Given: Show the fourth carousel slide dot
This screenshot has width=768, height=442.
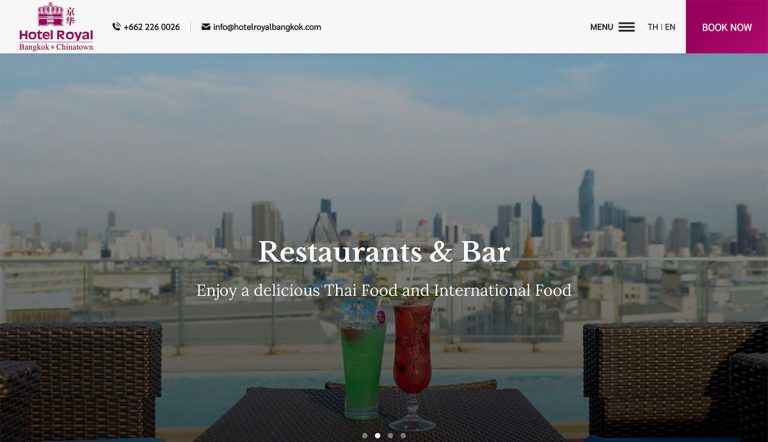Looking at the screenshot, I should tap(403, 435).
